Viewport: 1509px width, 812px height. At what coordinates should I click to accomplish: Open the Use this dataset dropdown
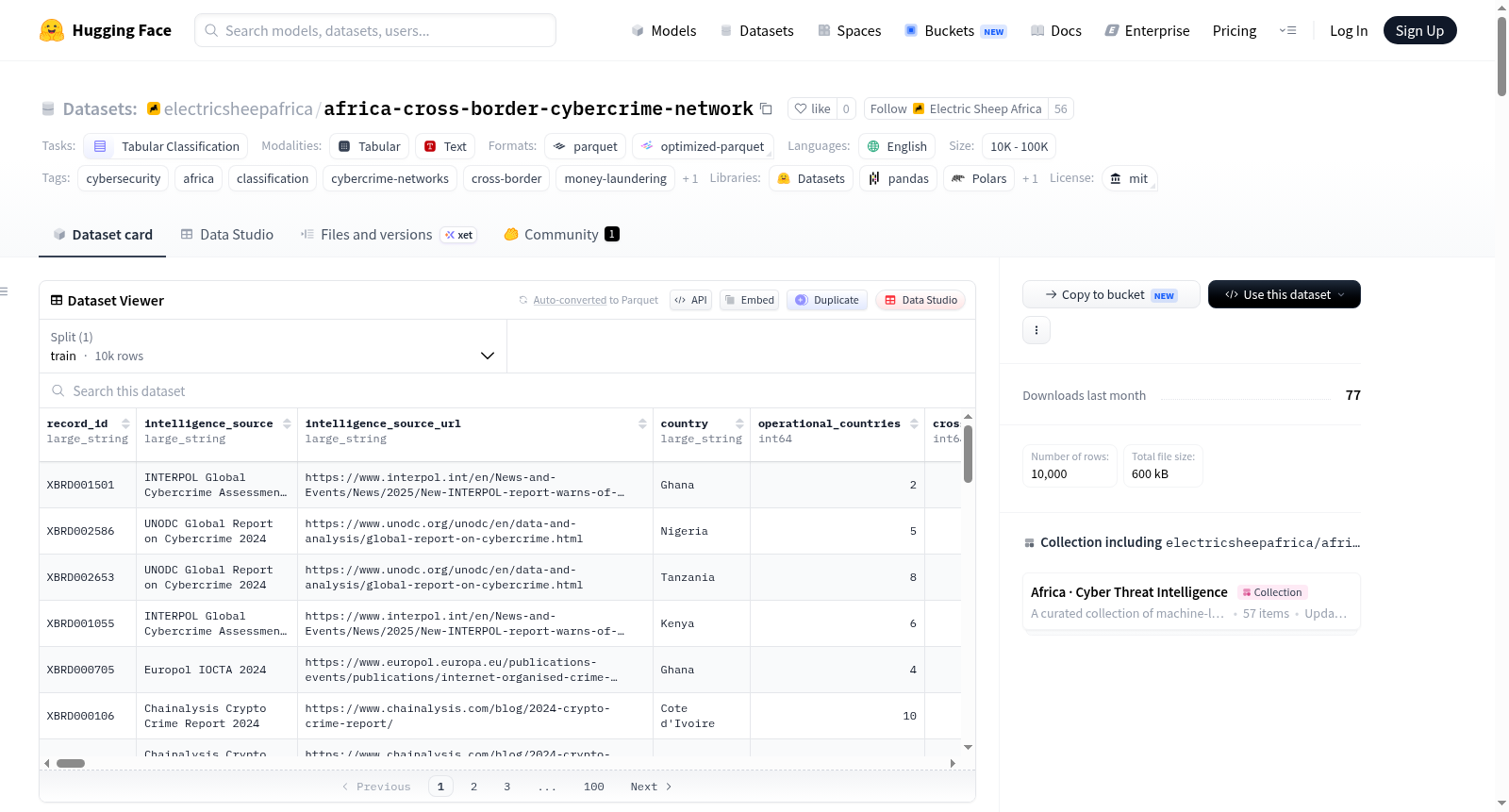1284,294
